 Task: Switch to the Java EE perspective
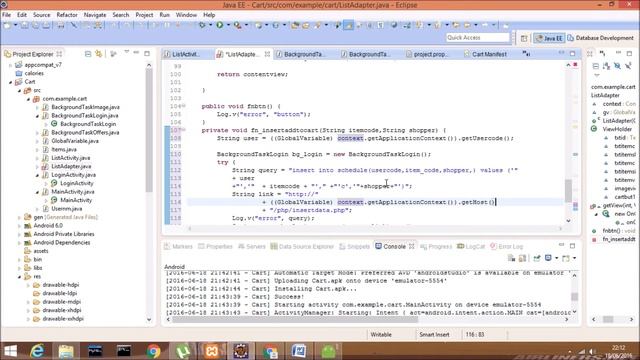[549, 38]
